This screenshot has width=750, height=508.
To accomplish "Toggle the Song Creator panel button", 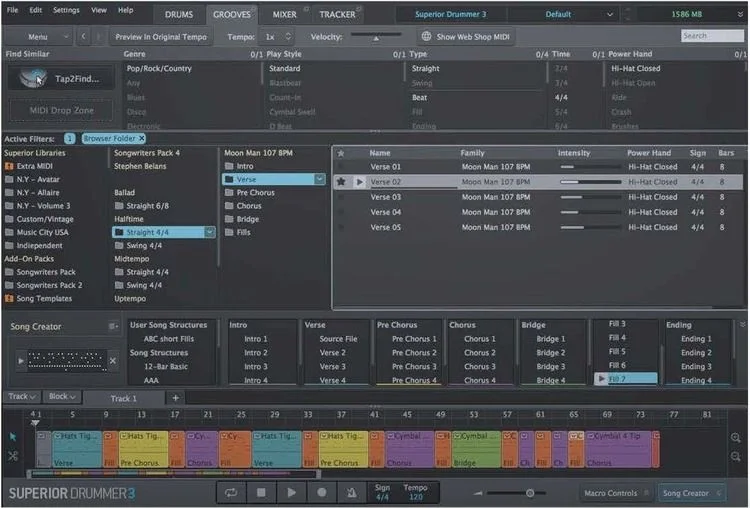I will (x=691, y=493).
